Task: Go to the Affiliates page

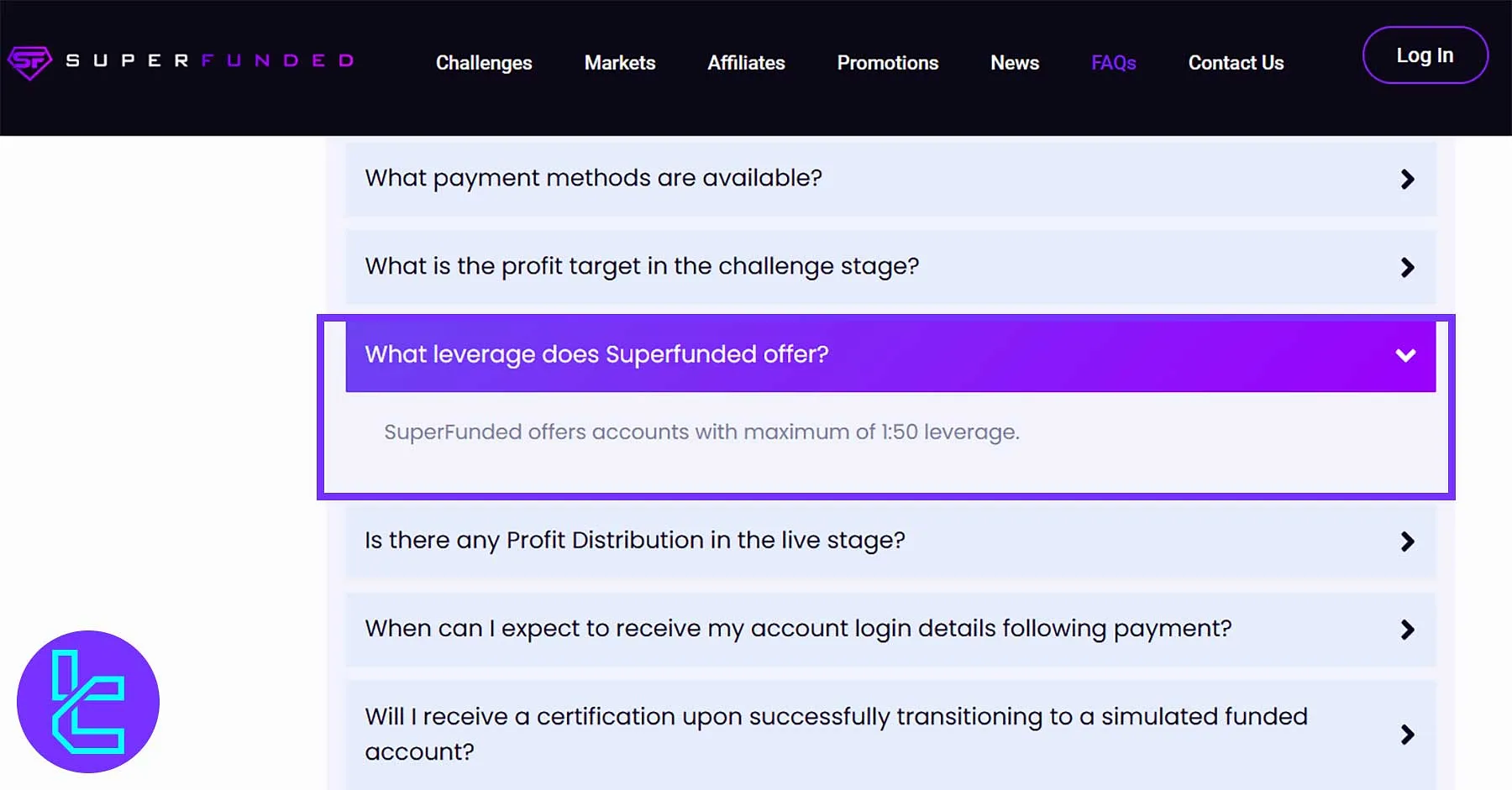Action: click(746, 63)
